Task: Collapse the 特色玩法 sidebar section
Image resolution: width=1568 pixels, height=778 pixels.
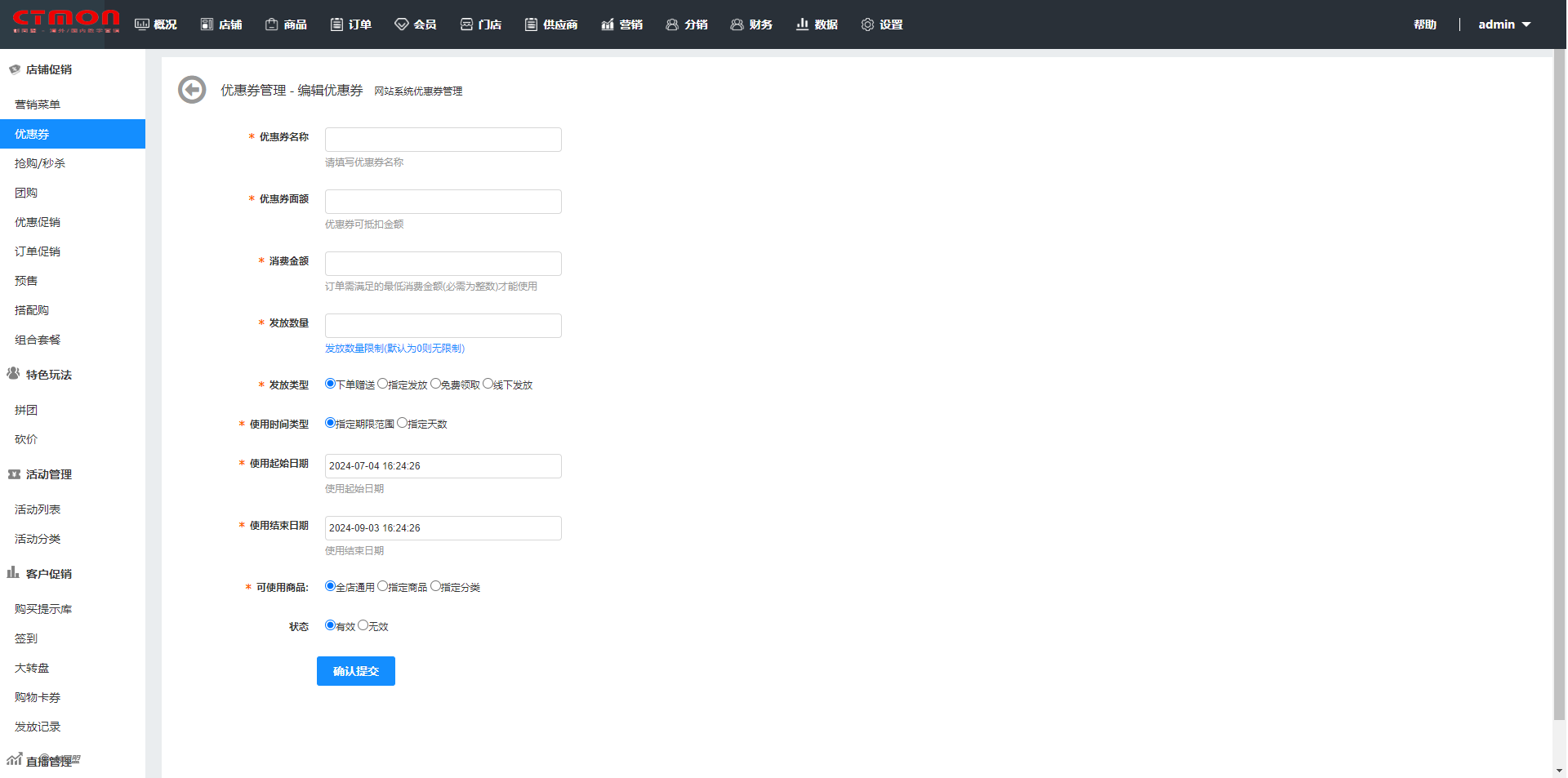Action: [48, 375]
